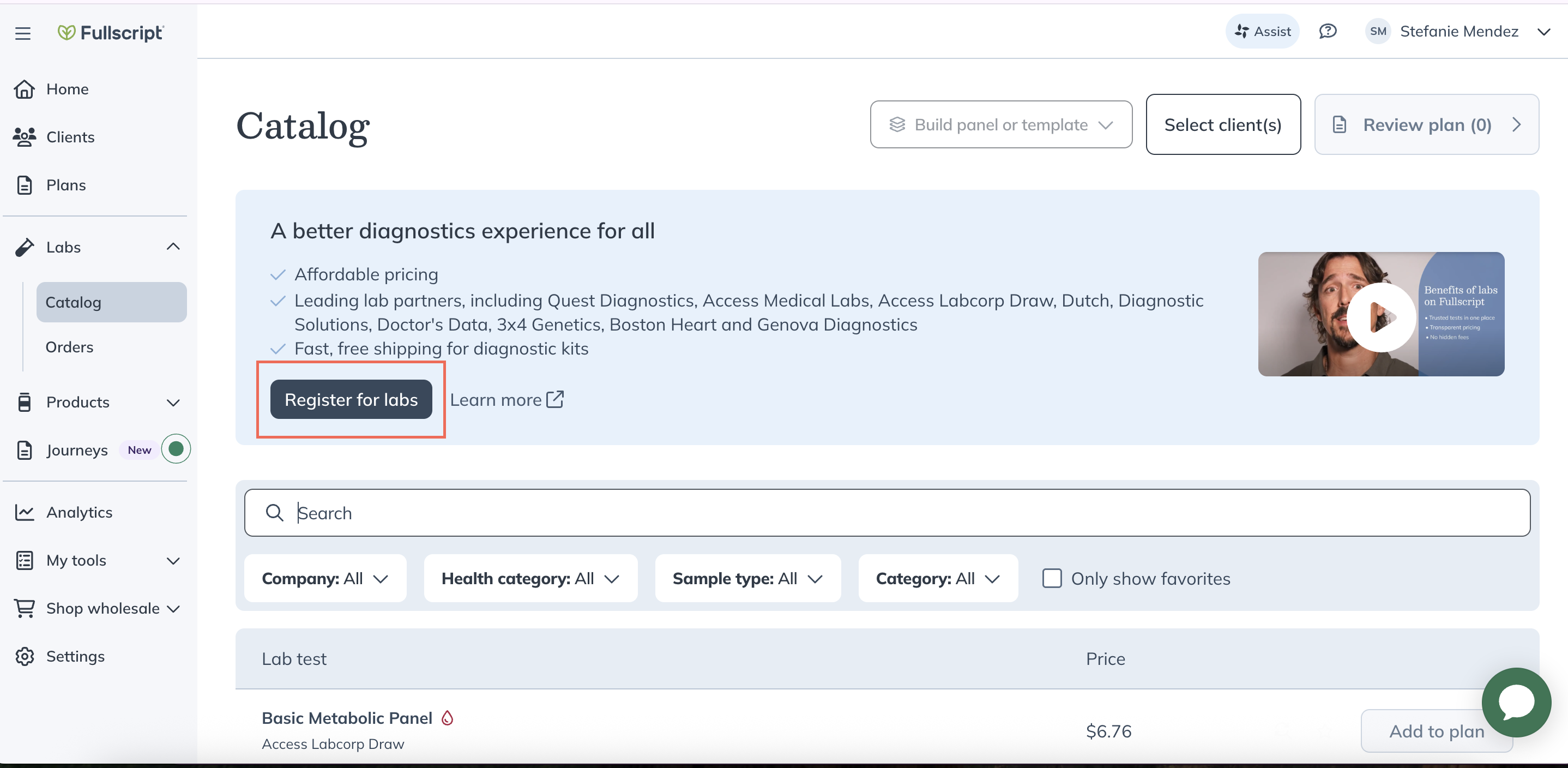The width and height of the screenshot is (1568, 768).
Task: Open the Company filter dropdown
Action: tap(325, 578)
